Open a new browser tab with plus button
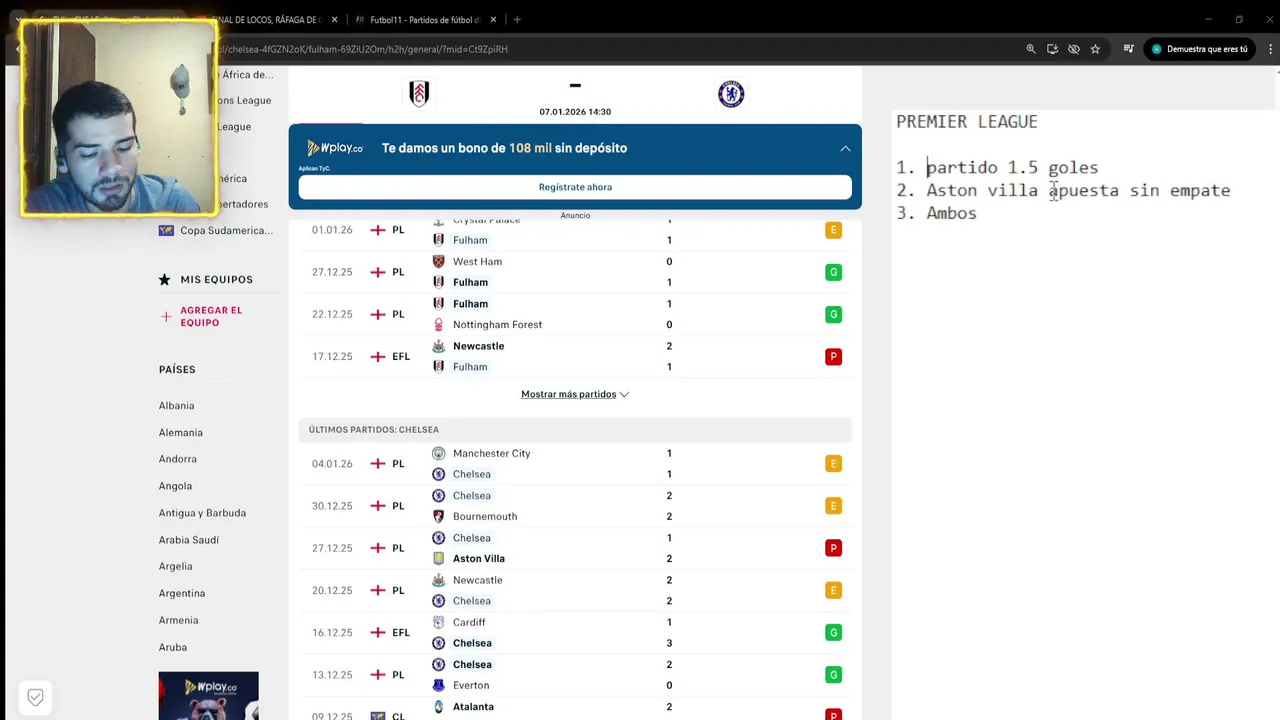The height and width of the screenshot is (720, 1280). tap(517, 19)
